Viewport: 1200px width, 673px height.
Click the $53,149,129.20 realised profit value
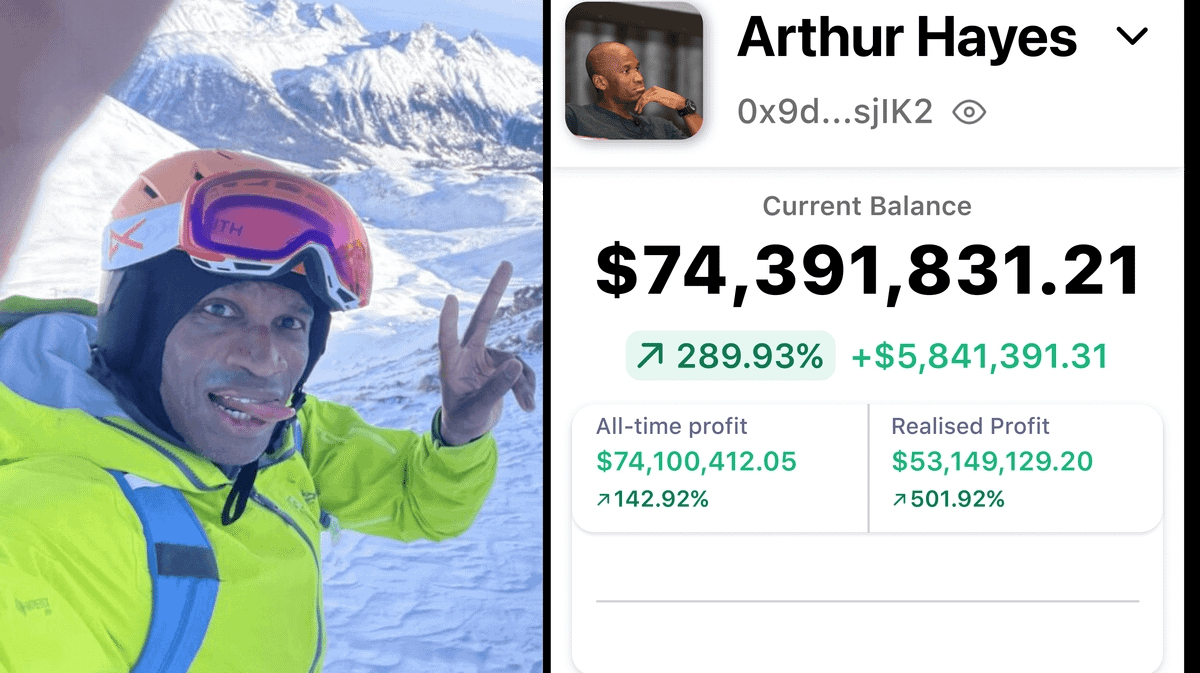[x=992, y=462]
